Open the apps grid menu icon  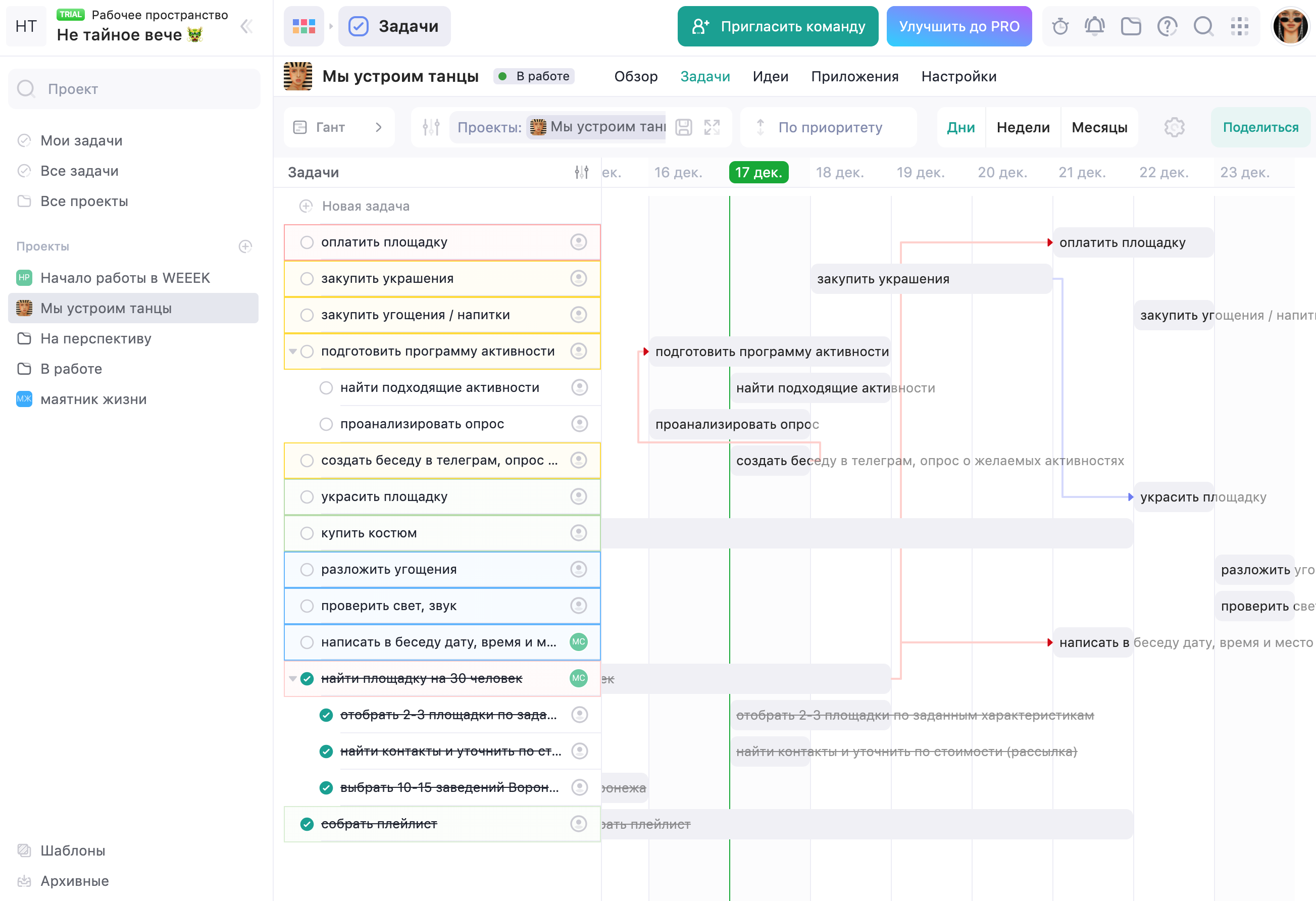click(1239, 26)
